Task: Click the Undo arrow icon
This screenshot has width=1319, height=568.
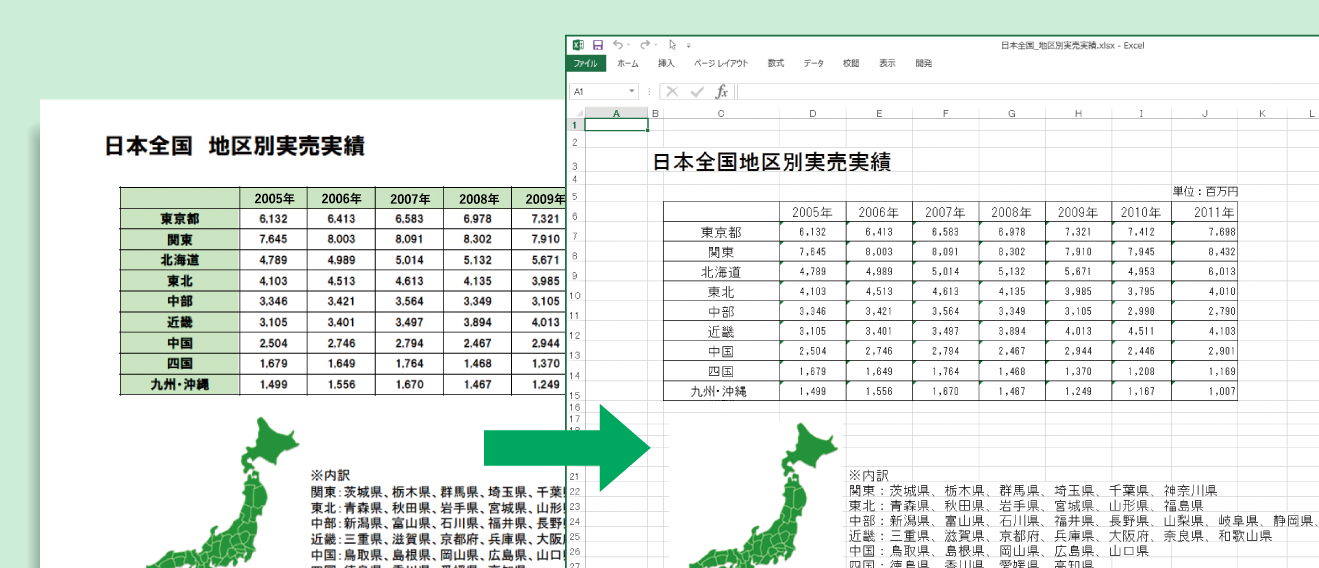Action: click(617, 45)
